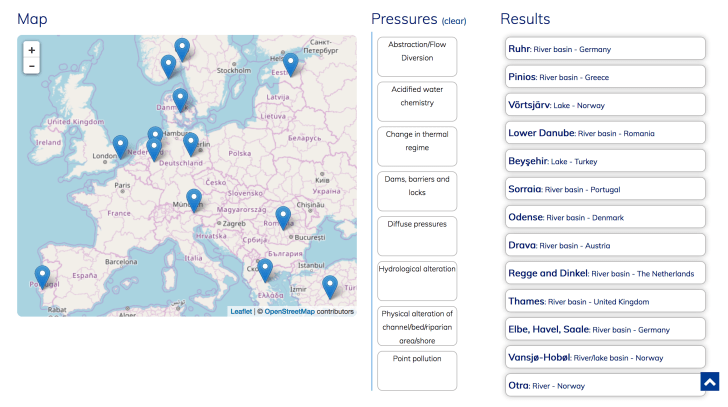Toggle the Abstraction/Flow Diversion pressure filter

[417, 57]
